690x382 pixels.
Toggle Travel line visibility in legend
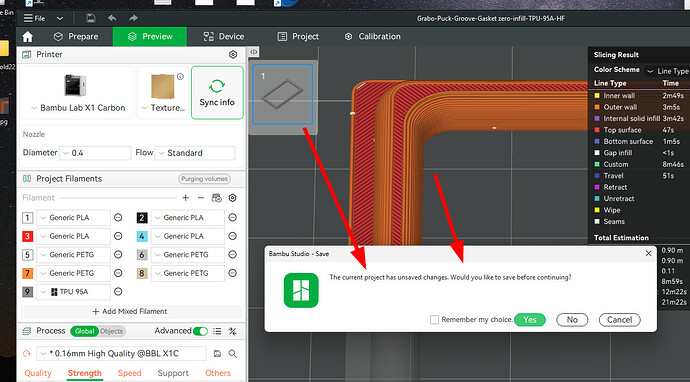(597, 176)
